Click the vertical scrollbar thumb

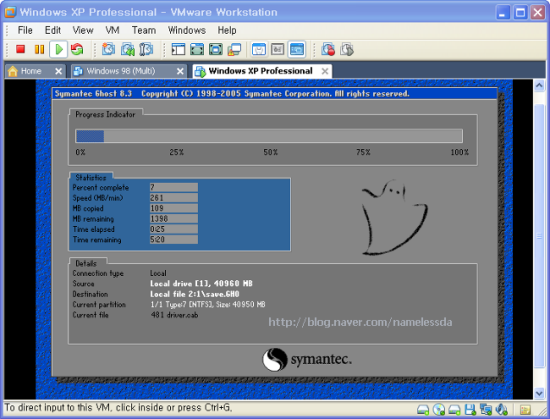[x=539, y=236]
